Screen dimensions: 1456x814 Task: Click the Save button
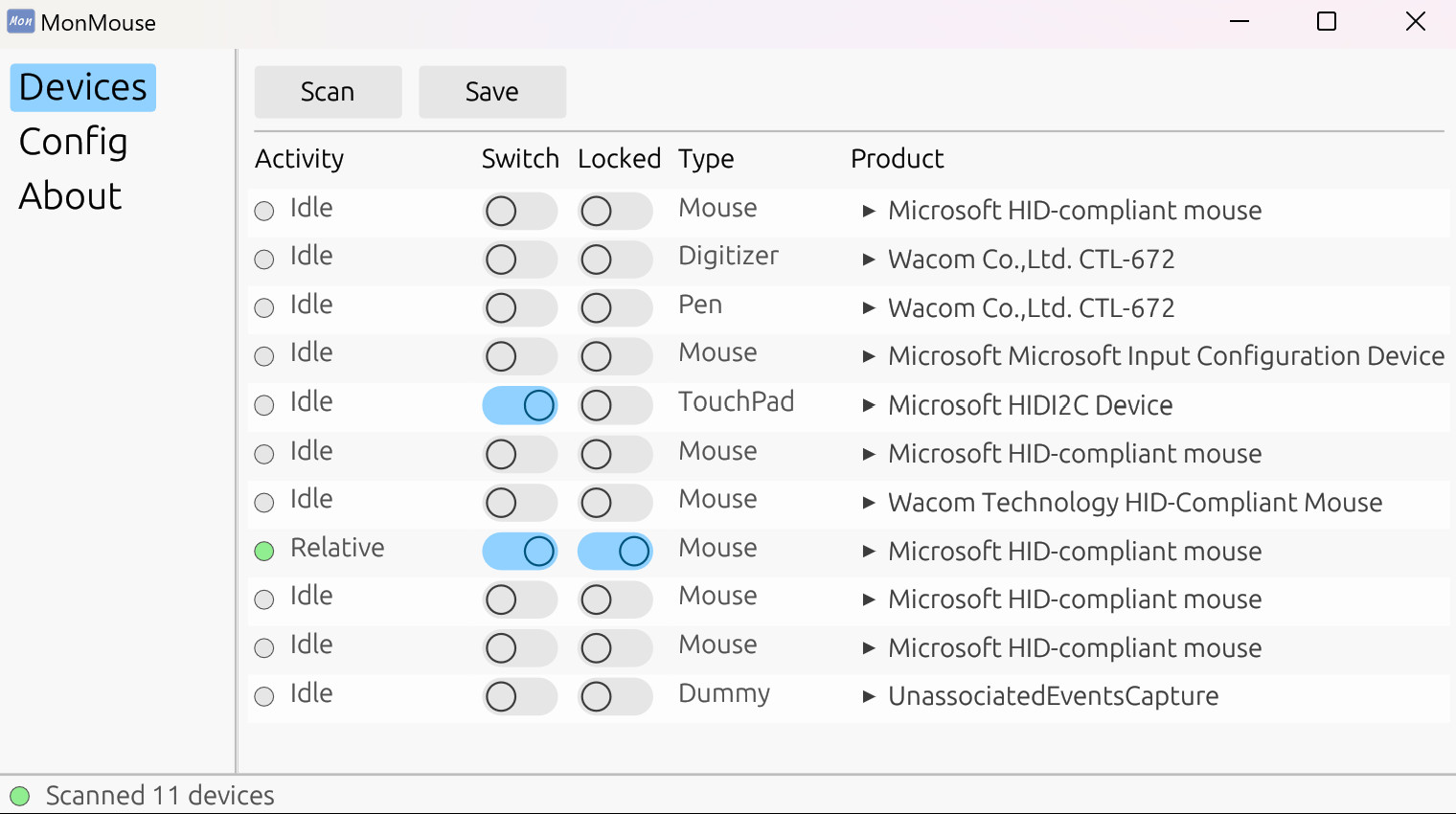pyautogui.click(x=492, y=92)
